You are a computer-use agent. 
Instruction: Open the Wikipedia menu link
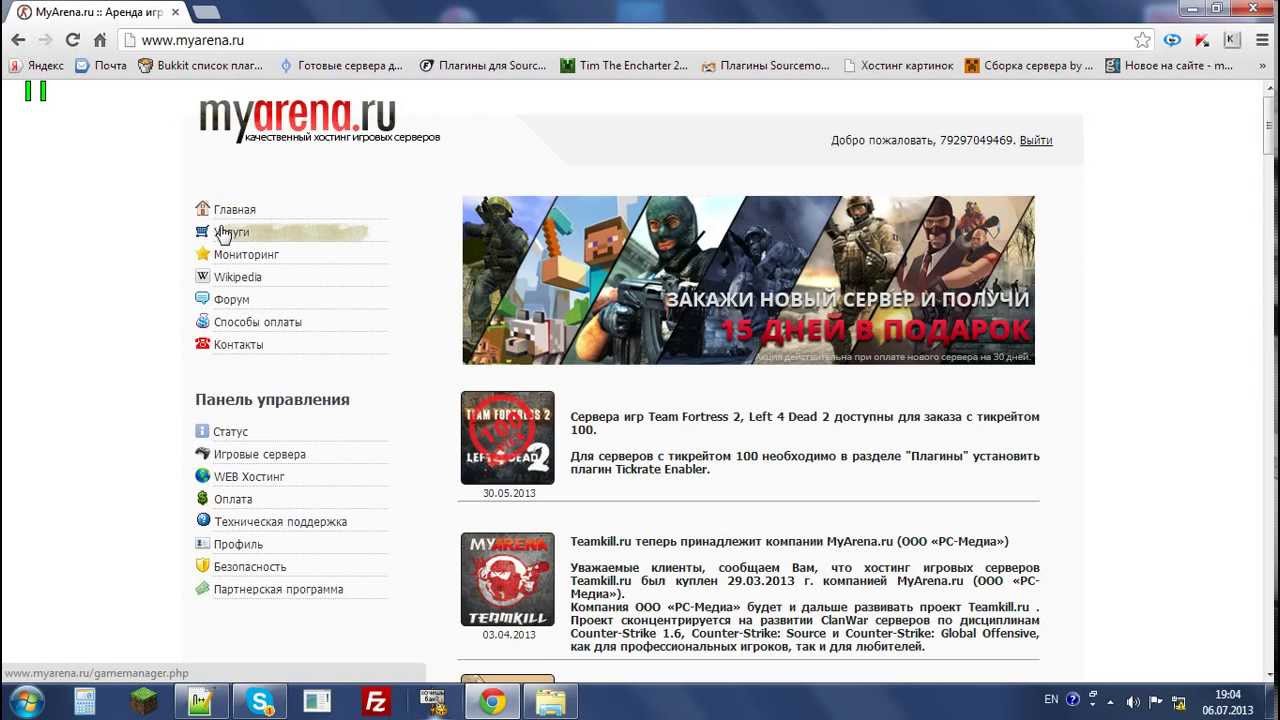[238, 277]
